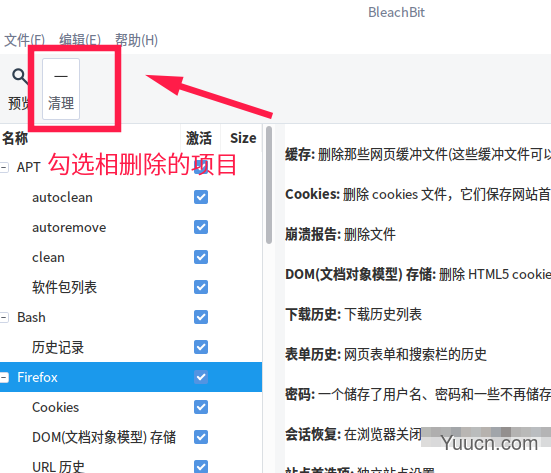Click the 激活 column header
The image size is (551, 473).
[x=200, y=138]
